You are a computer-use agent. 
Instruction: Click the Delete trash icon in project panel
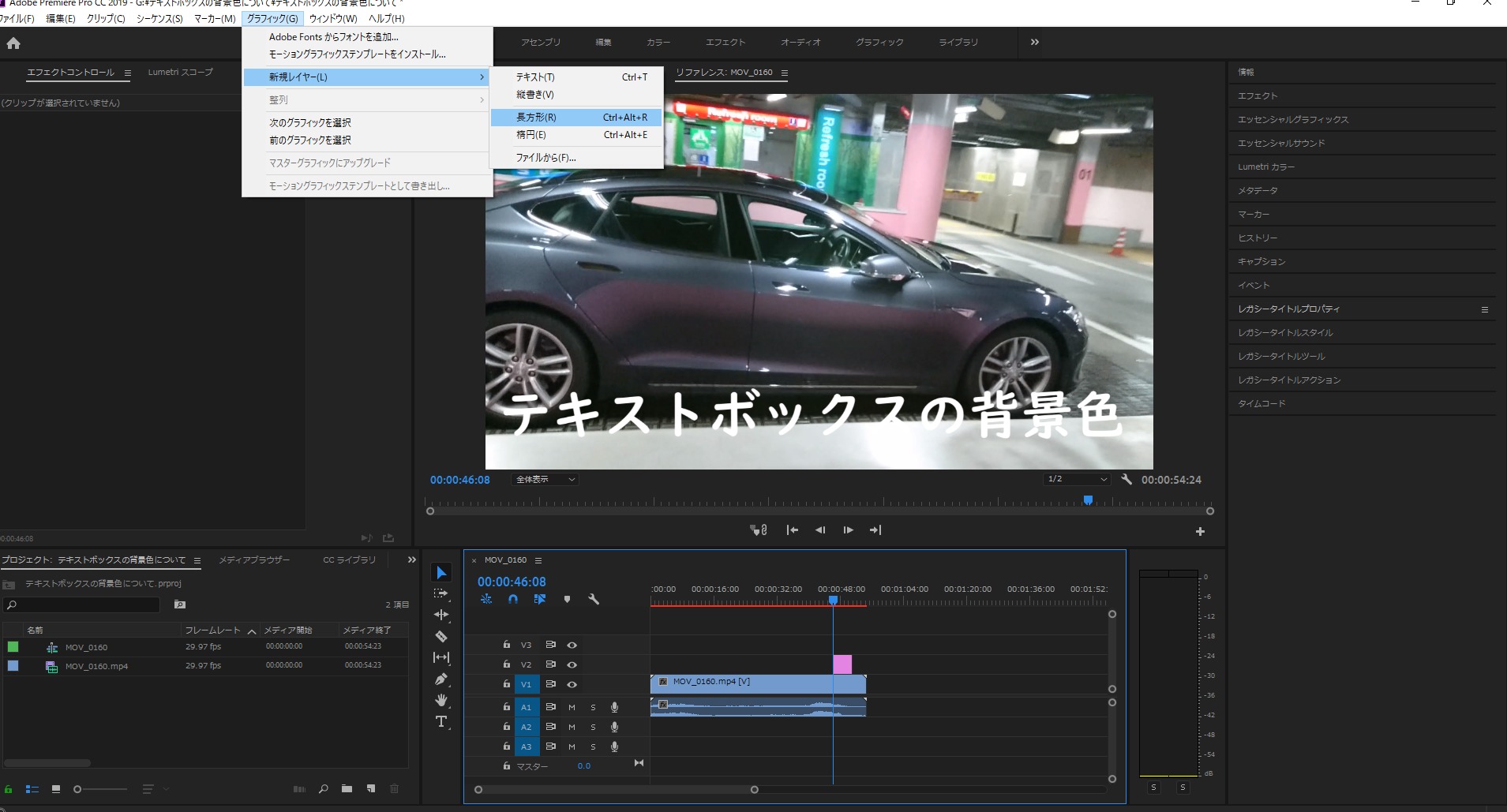(x=395, y=788)
